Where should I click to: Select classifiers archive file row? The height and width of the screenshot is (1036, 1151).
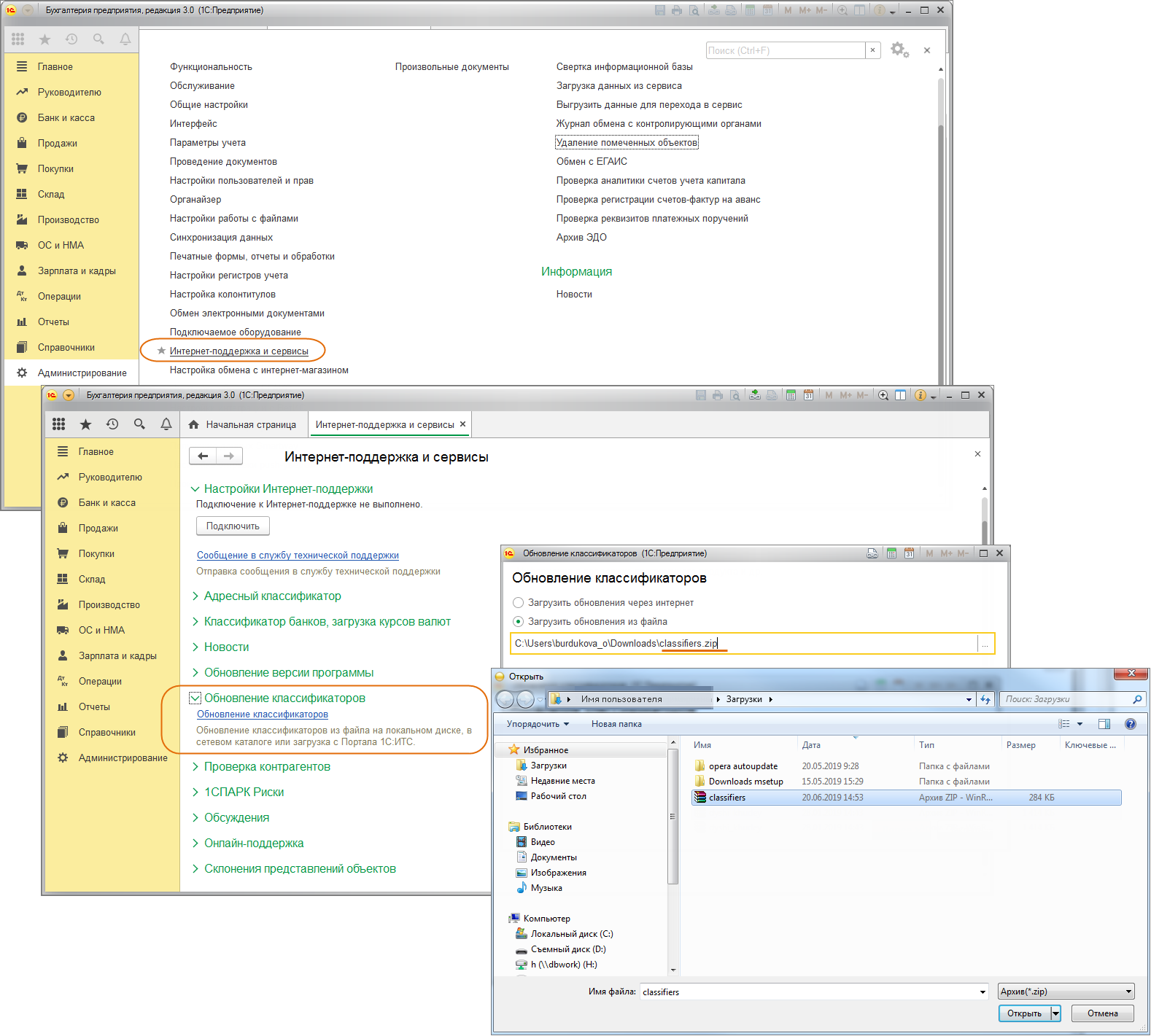(906, 798)
